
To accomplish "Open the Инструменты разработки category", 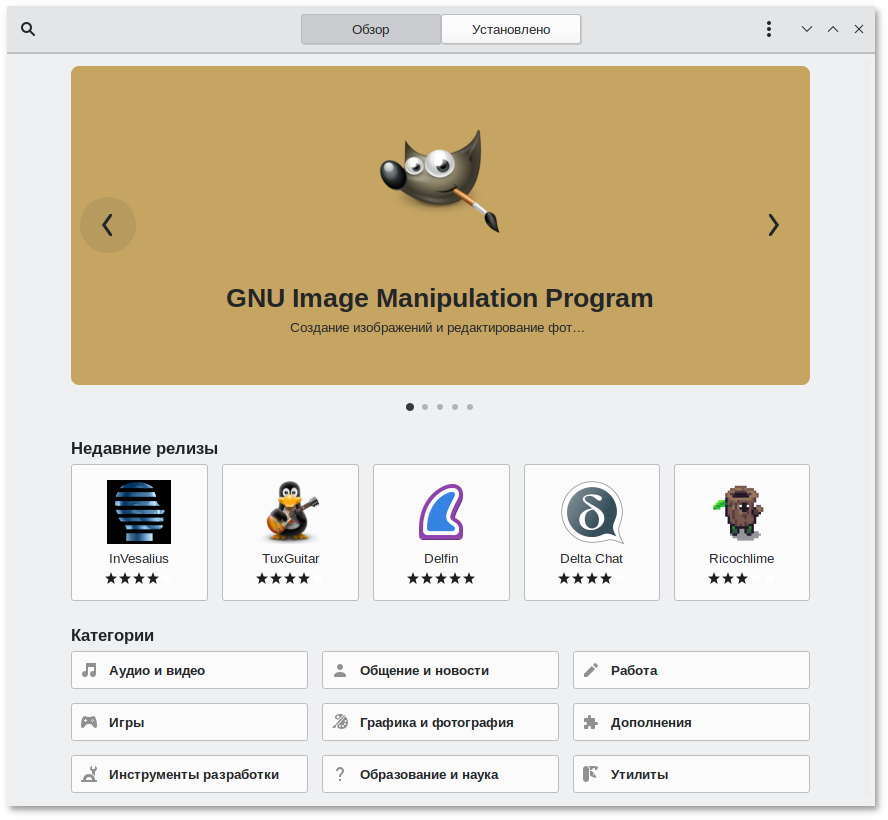I will (189, 774).
